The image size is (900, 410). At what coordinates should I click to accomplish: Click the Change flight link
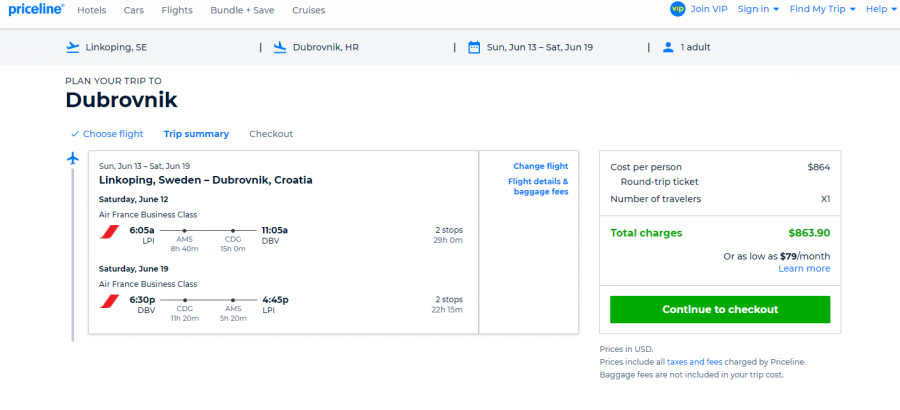[x=540, y=166]
